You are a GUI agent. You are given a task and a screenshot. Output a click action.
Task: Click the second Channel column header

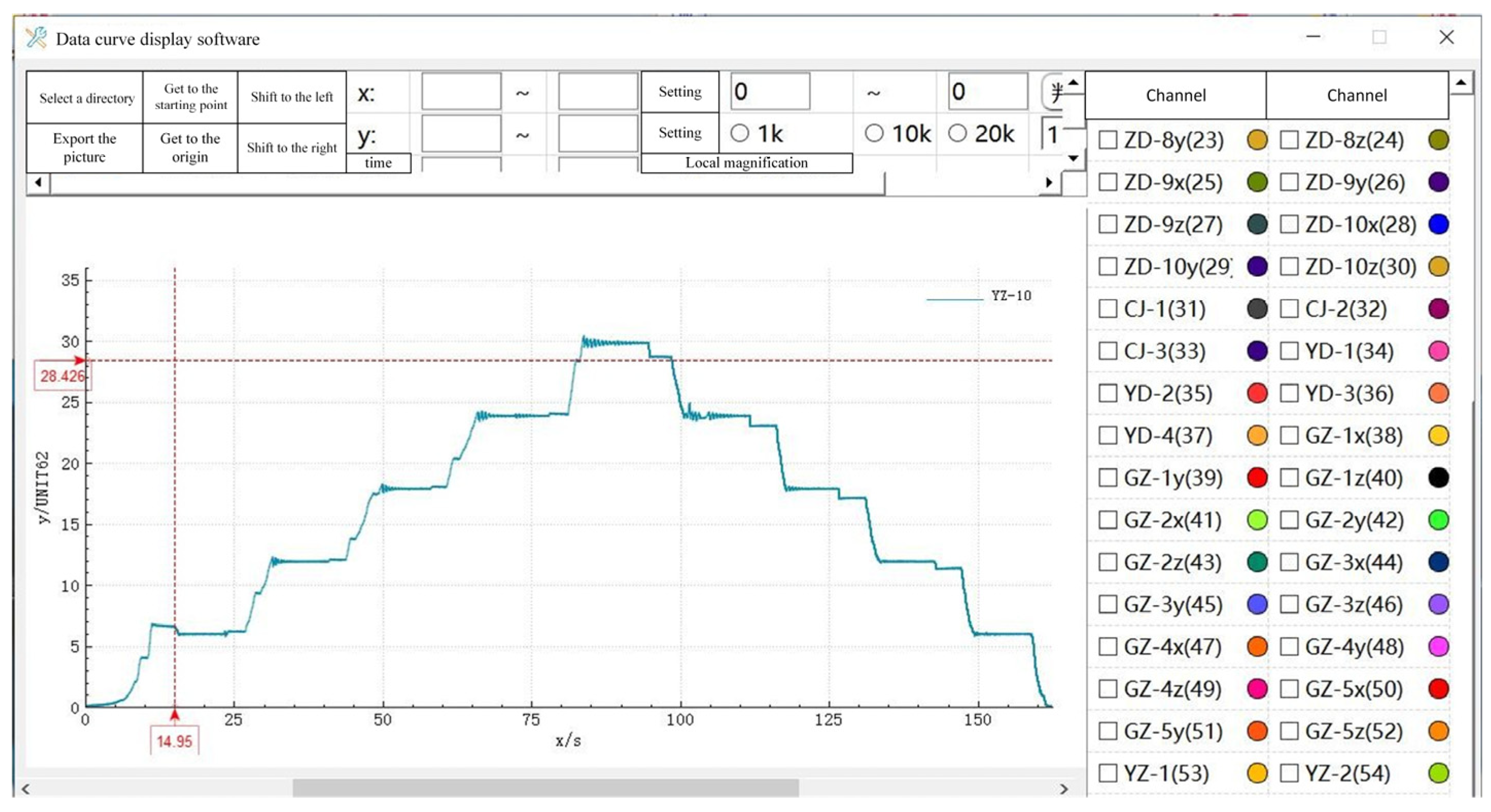1357,96
